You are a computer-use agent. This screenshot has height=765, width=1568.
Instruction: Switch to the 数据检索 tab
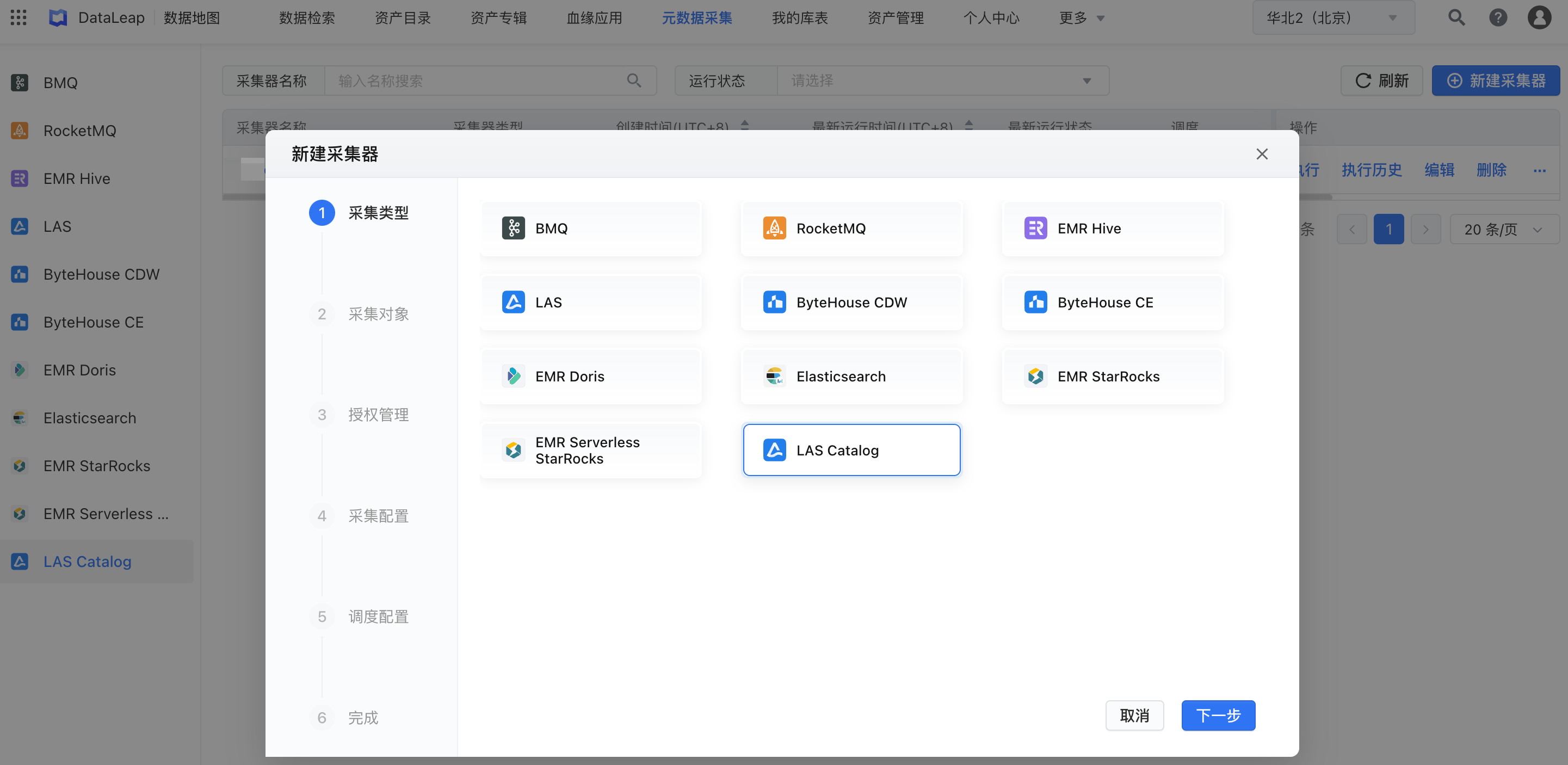point(307,17)
